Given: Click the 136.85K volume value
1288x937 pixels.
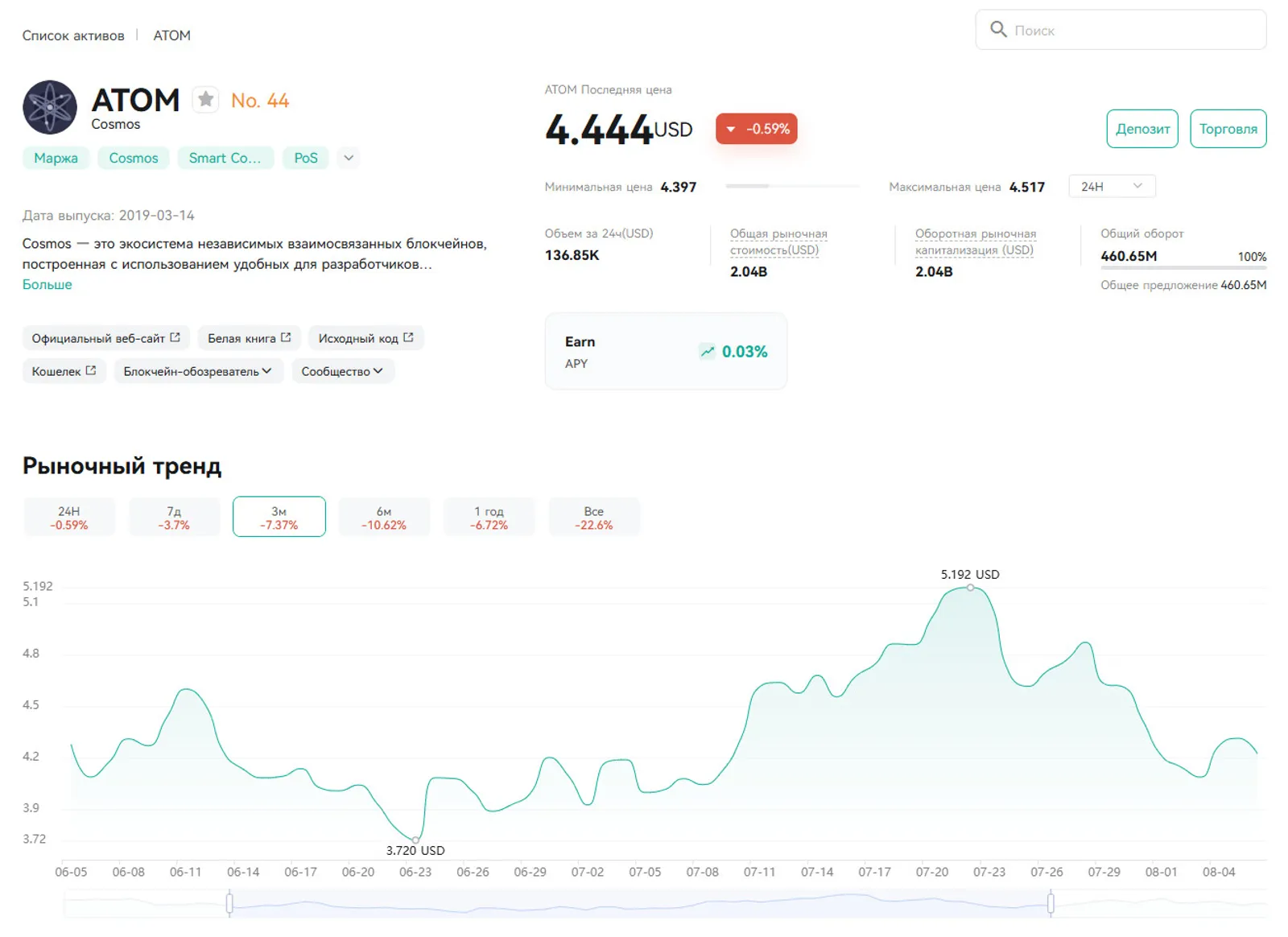Looking at the screenshot, I should pos(572,255).
